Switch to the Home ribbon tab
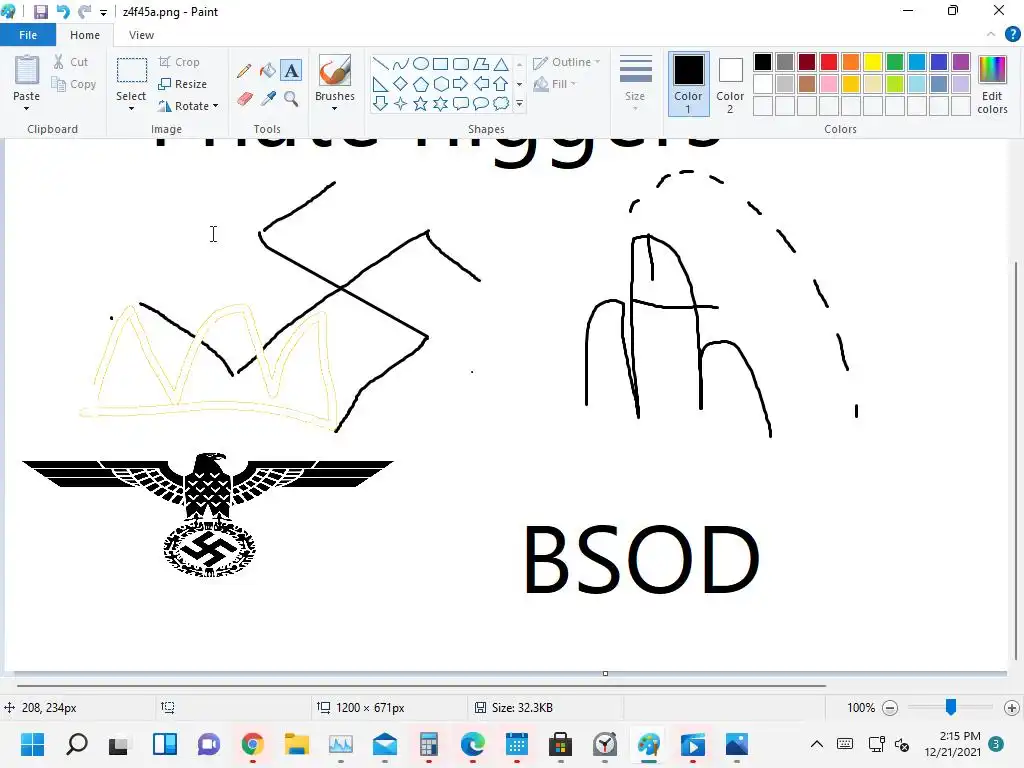Viewport: 1024px width, 768px height. pyautogui.click(x=85, y=35)
